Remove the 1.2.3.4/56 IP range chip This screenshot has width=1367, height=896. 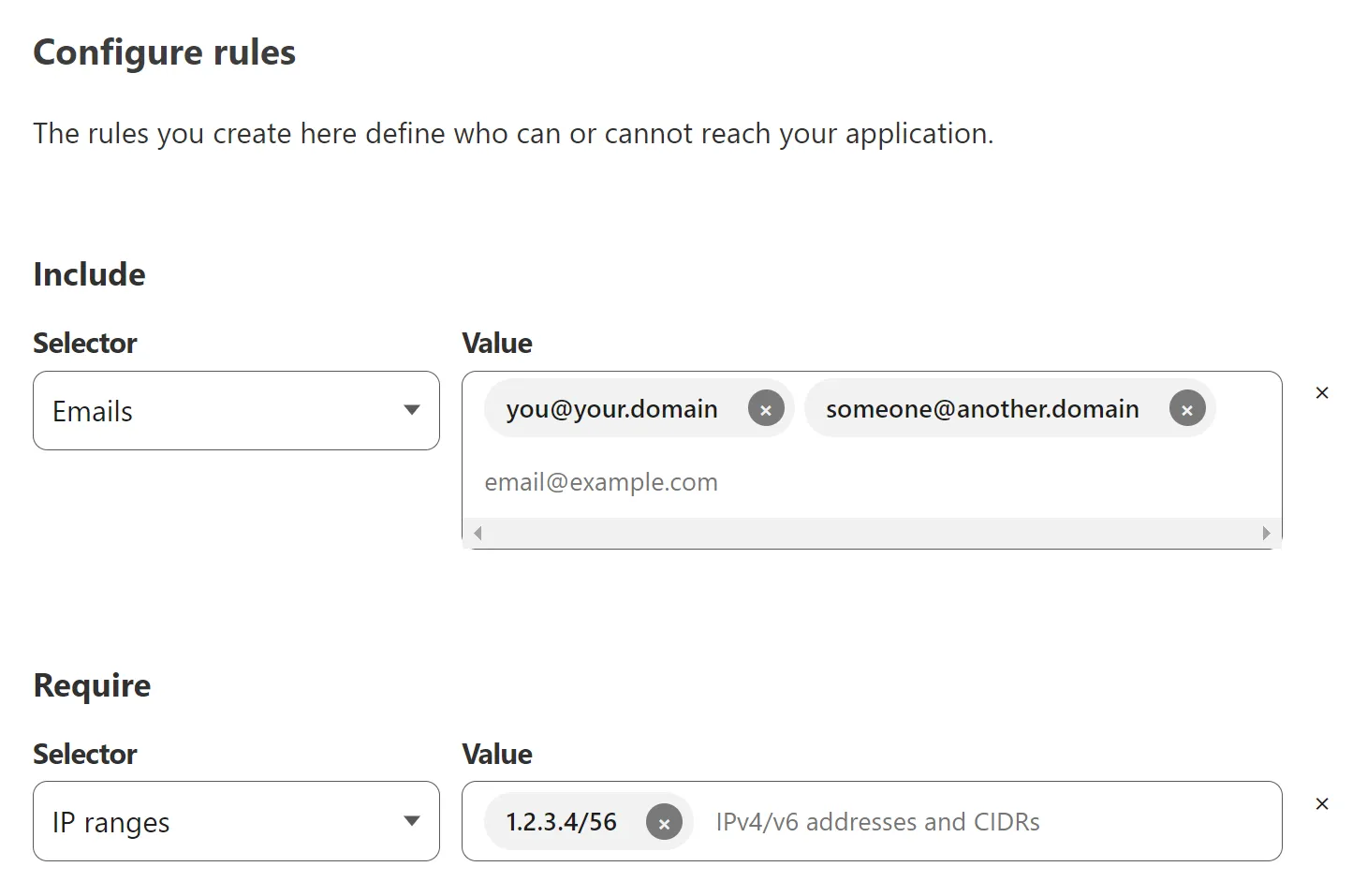point(664,822)
